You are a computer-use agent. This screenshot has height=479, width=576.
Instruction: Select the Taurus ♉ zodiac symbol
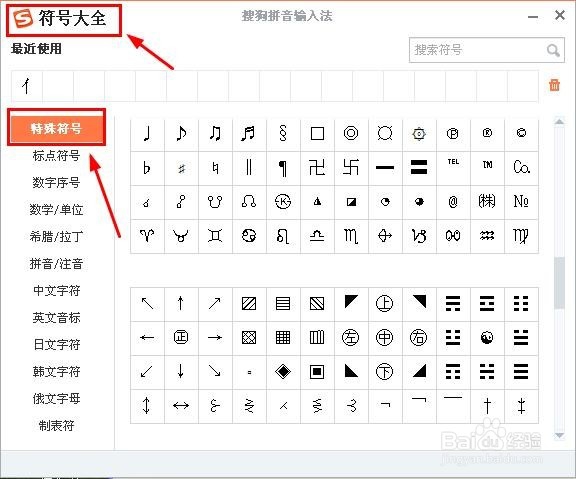181,236
